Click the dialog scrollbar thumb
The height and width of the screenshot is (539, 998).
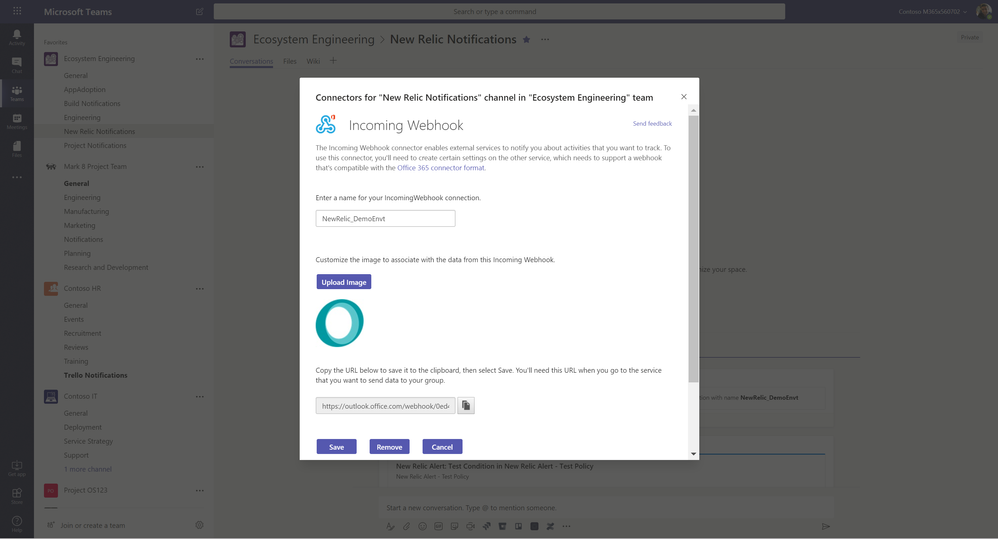693,249
